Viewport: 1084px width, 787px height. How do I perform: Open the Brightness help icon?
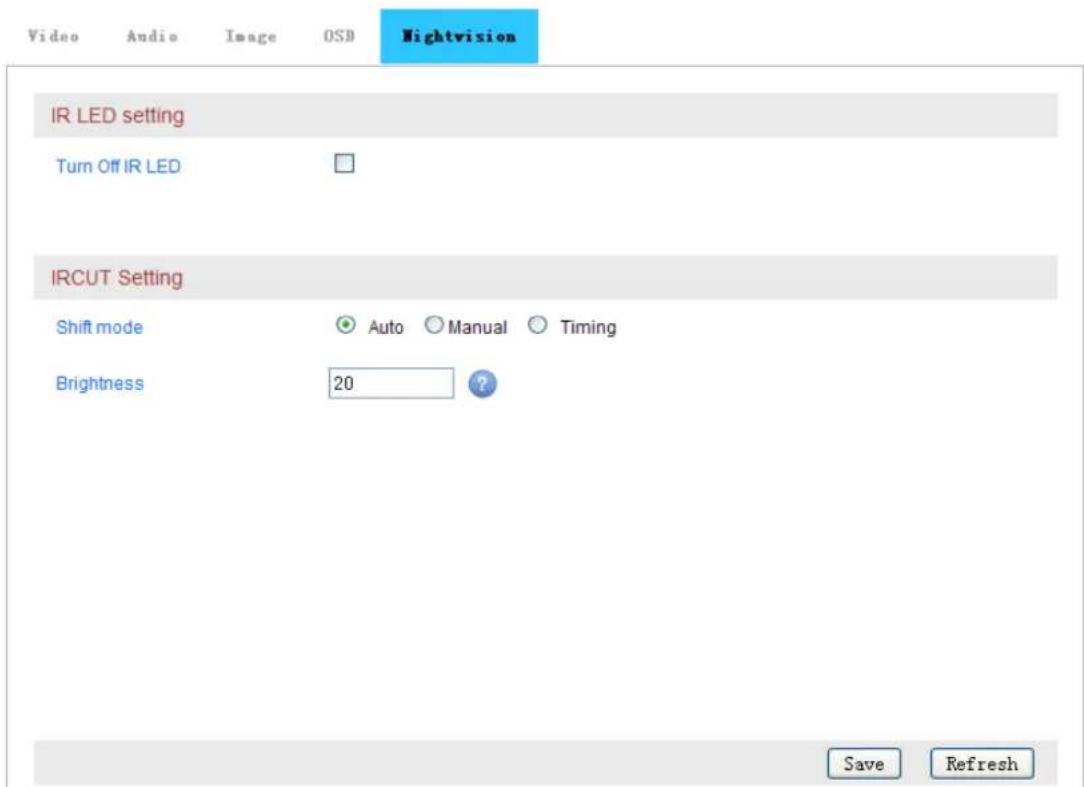pyautogui.click(x=482, y=384)
